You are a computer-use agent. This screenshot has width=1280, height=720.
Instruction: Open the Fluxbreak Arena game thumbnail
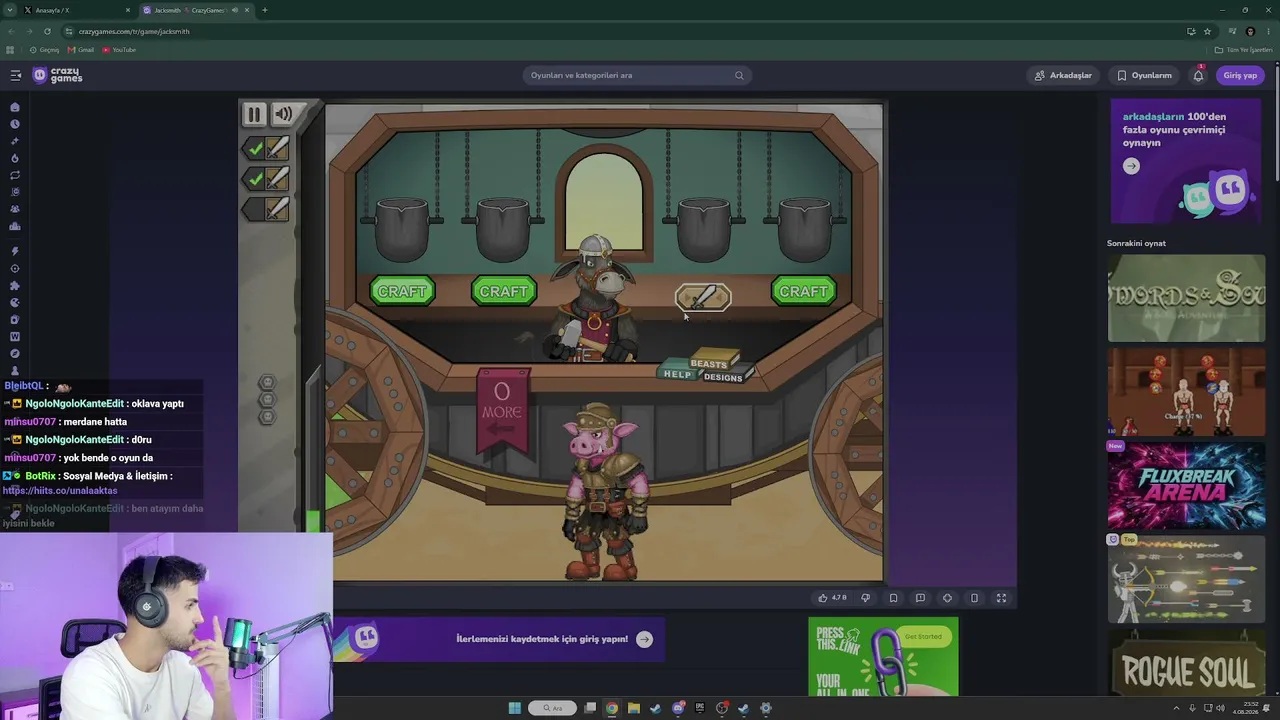pyautogui.click(x=1186, y=486)
